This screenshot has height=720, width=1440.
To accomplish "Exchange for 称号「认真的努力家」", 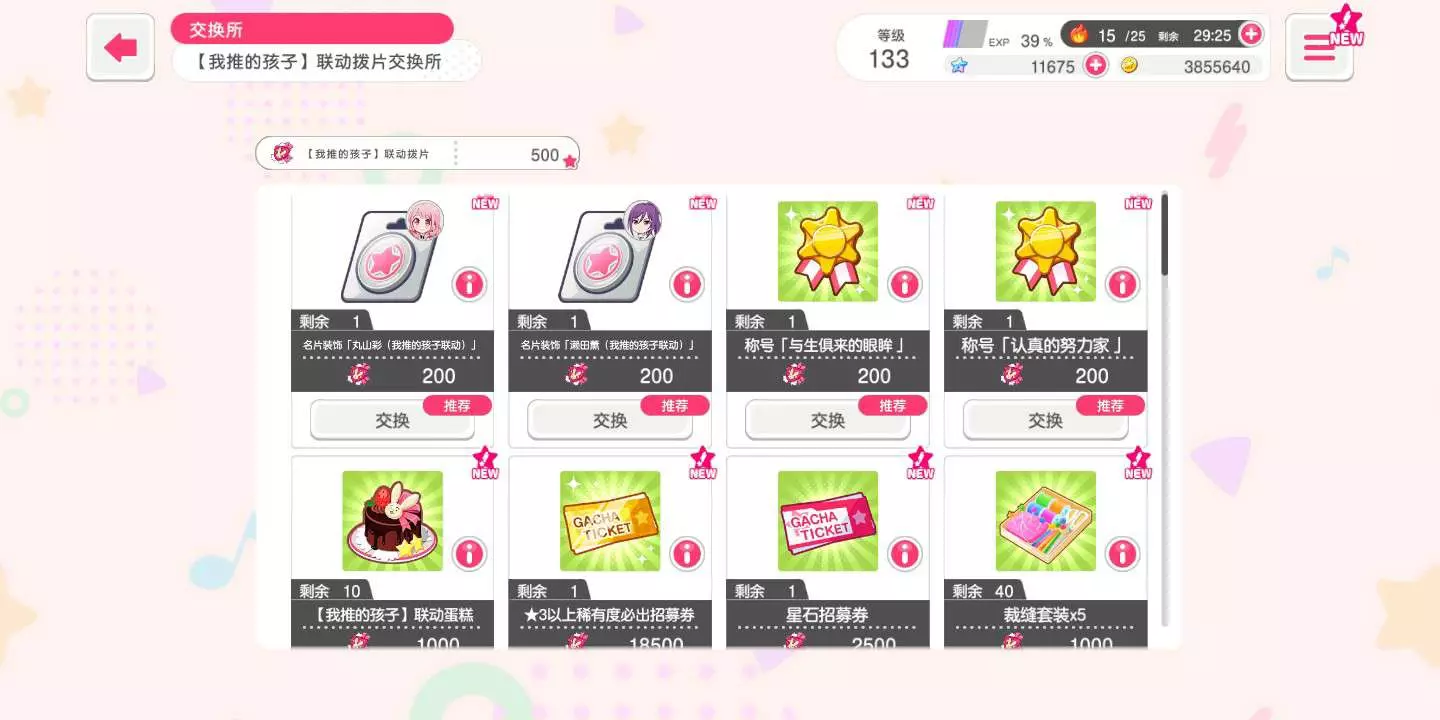I will coord(1046,420).
